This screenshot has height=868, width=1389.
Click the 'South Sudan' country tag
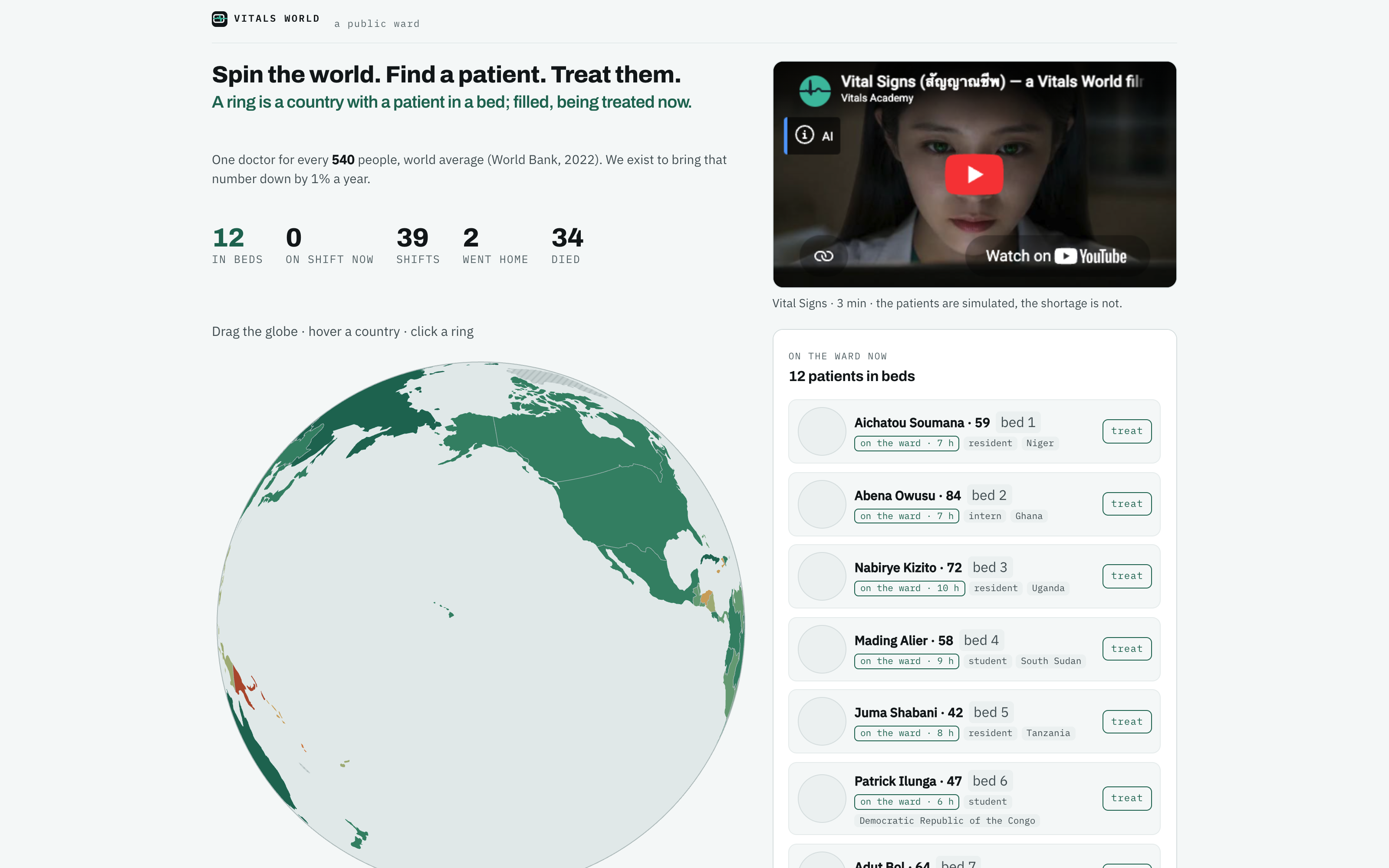pyautogui.click(x=1050, y=661)
